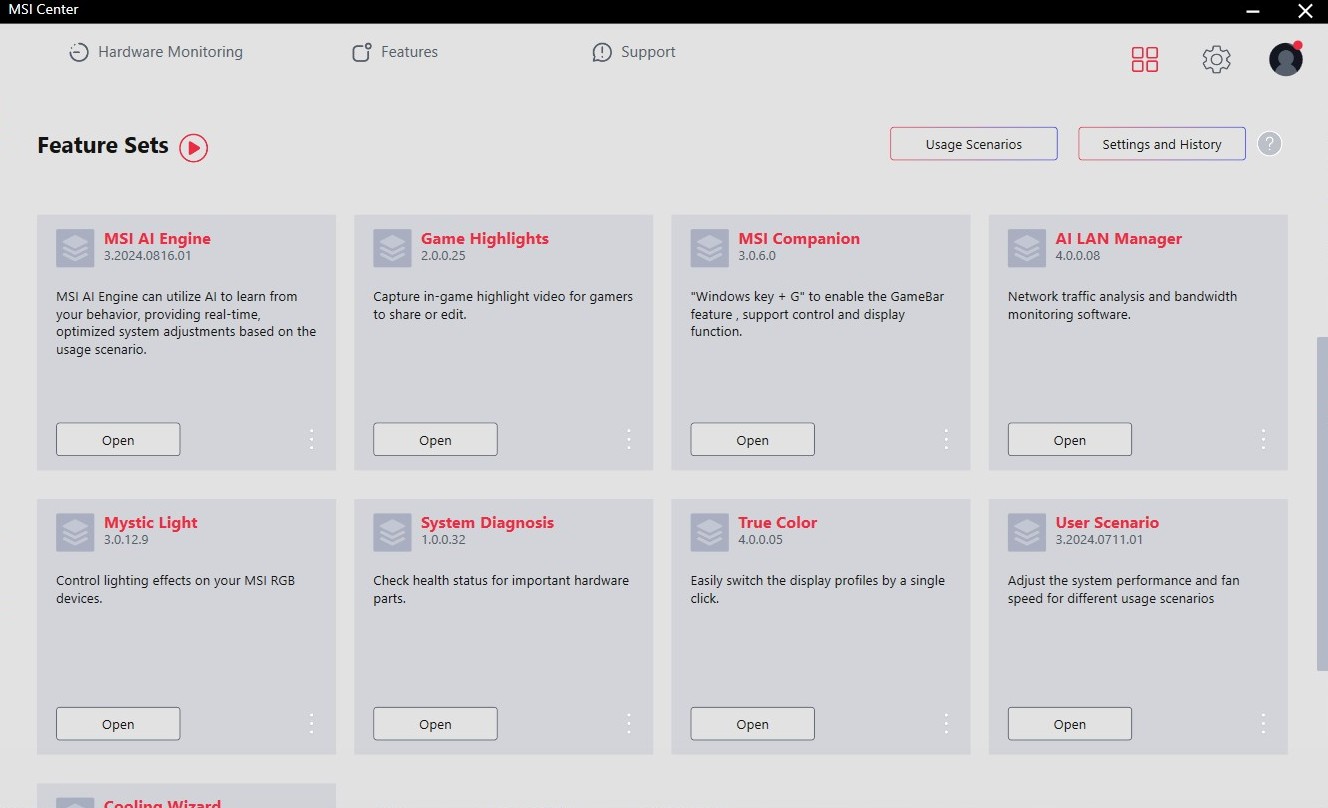Open MSI AI Engine feature

(x=118, y=440)
